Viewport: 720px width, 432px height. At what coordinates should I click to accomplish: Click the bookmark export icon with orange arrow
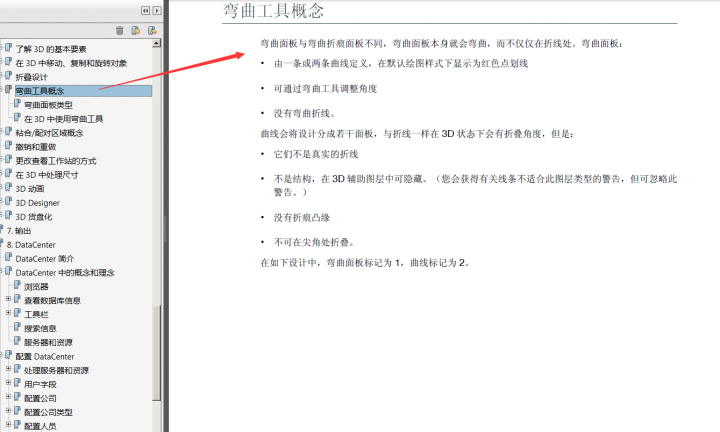(x=152, y=30)
